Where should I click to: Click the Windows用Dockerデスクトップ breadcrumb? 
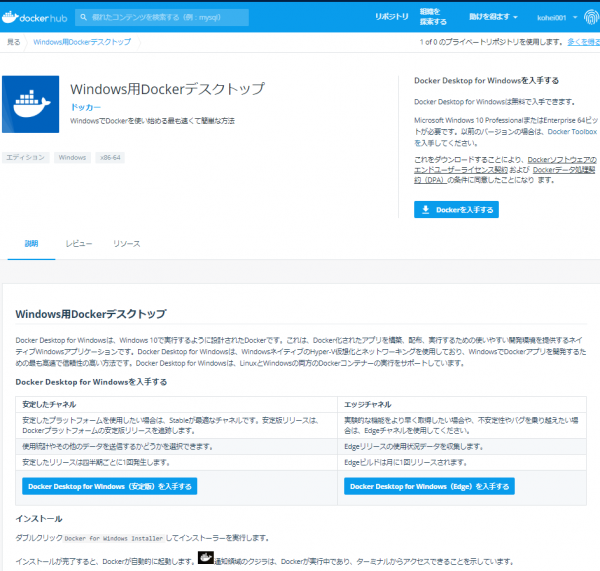(x=82, y=42)
